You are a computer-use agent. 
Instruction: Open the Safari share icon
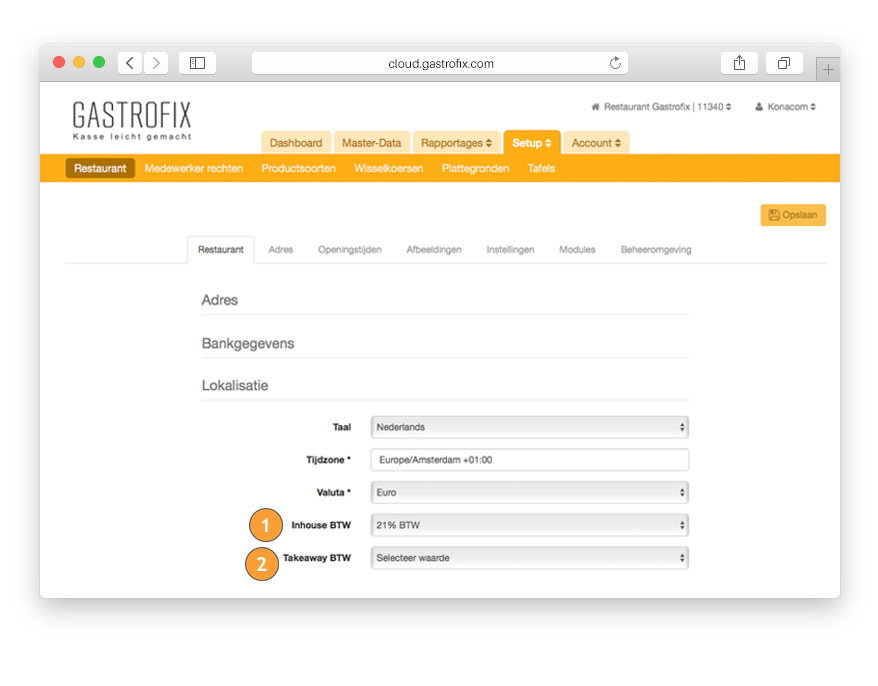(739, 63)
